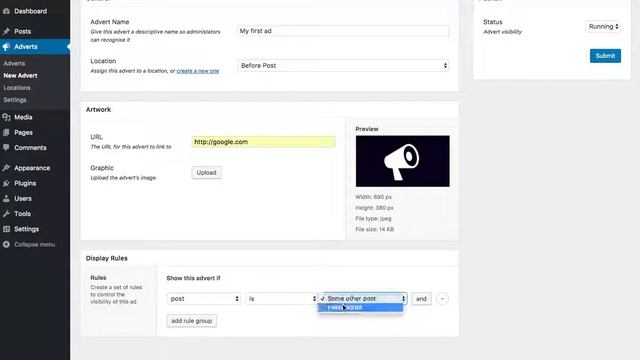This screenshot has width=640, height=360.
Task: Click the Settings sliders icon in sidebar
Action: 6,229
